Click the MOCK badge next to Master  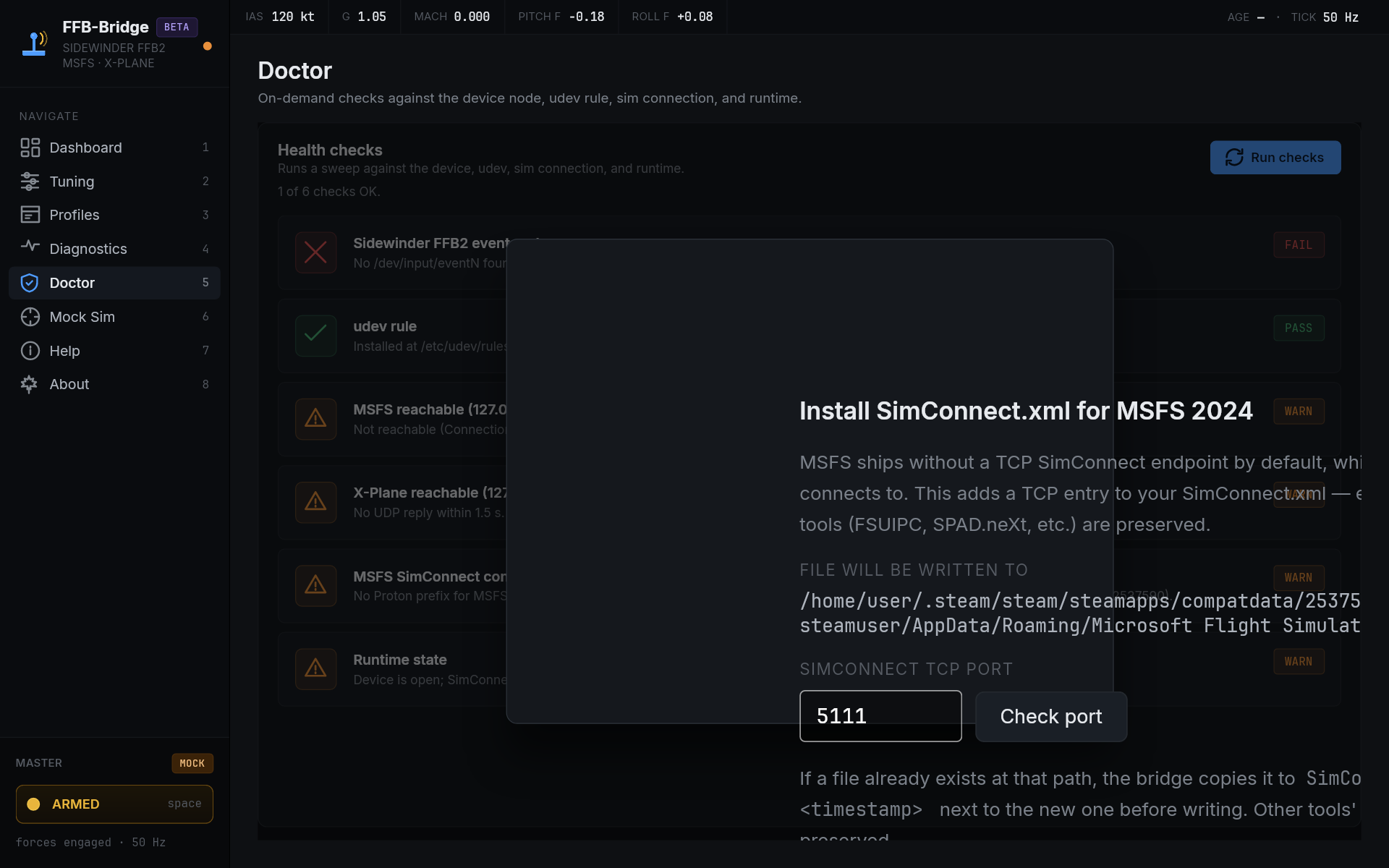[192, 763]
